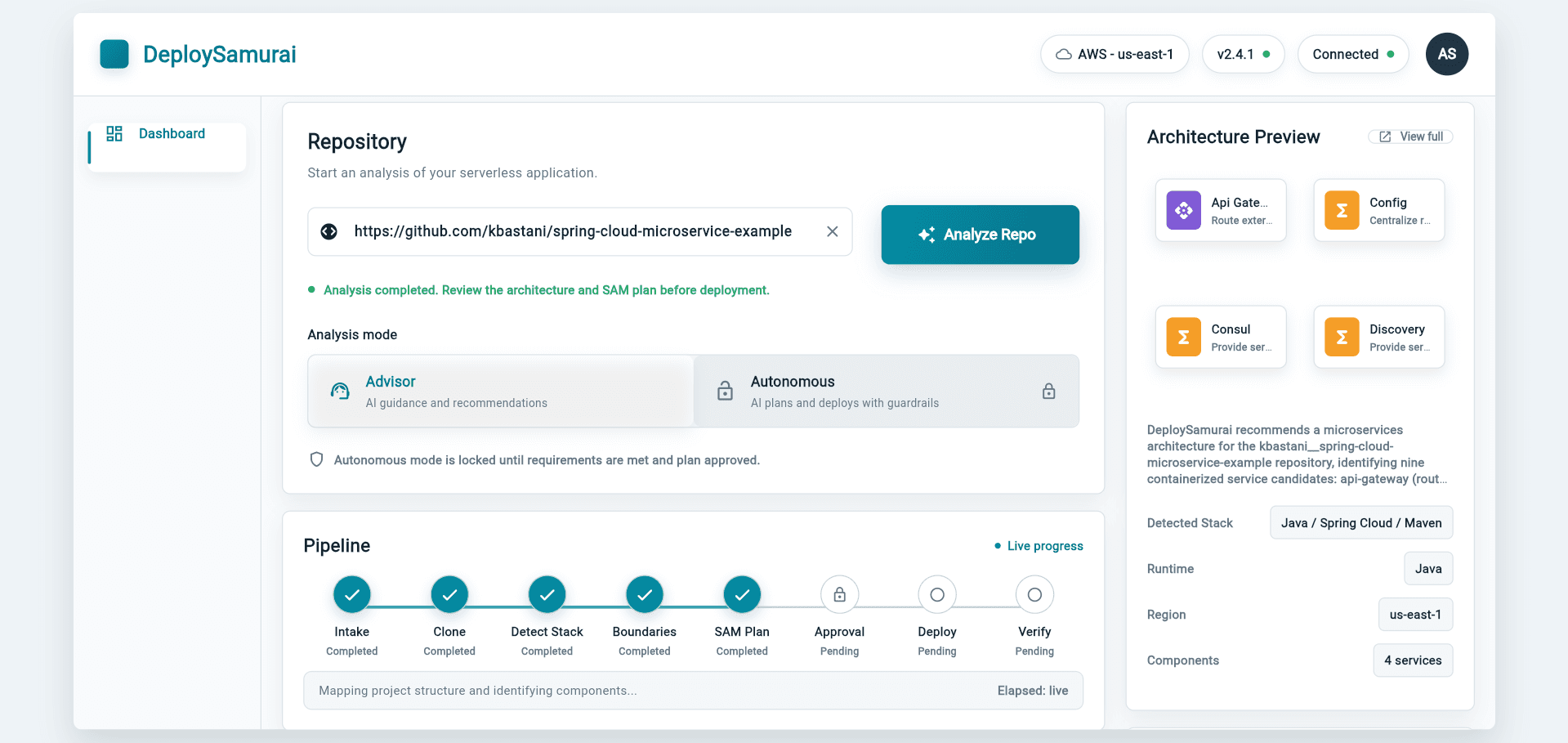Open the Consul architecture card

click(x=1221, y=337)
